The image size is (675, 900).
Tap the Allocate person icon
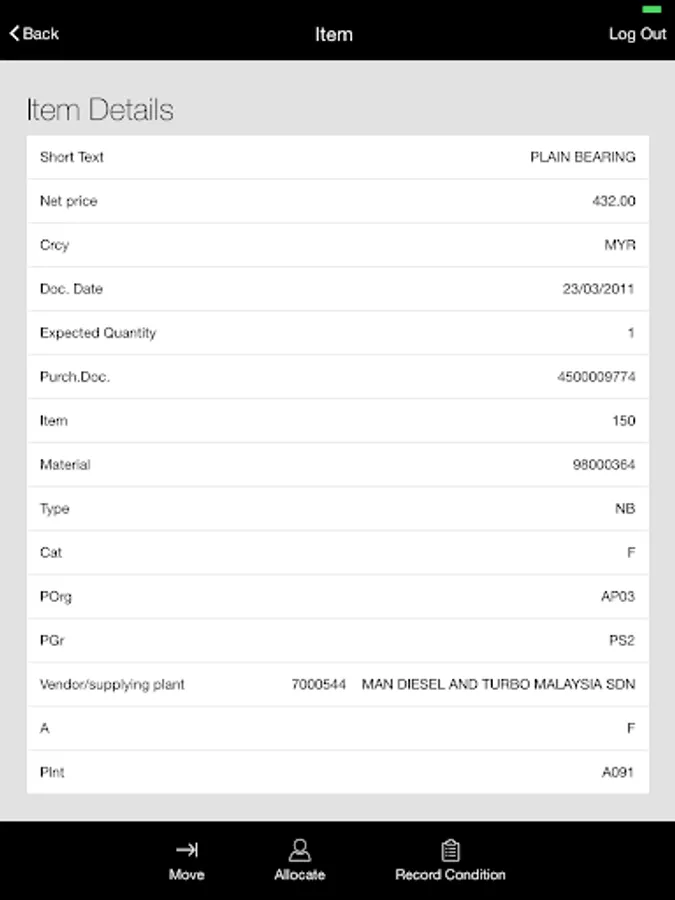tap(299, 850)
